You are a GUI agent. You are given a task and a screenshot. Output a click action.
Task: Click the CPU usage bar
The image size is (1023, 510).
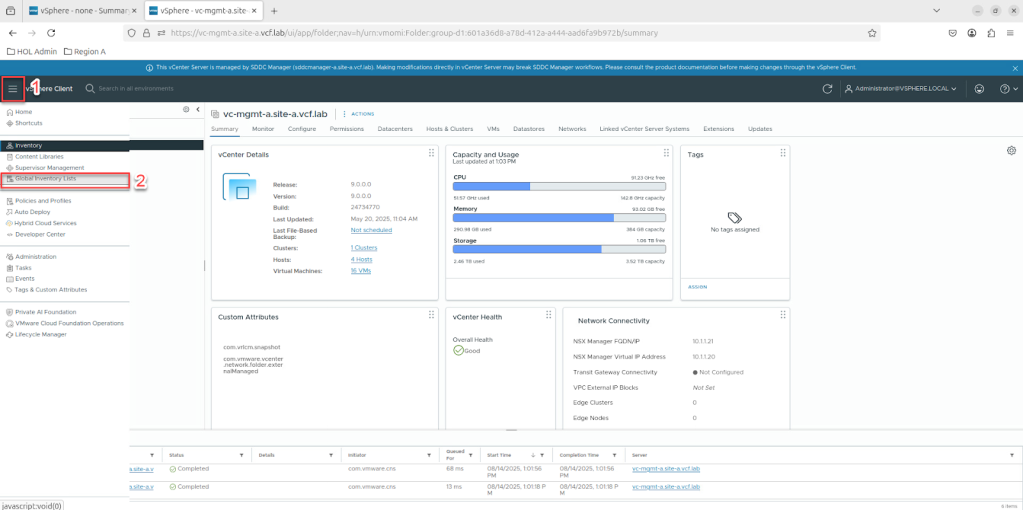click(x=559, y=187)
